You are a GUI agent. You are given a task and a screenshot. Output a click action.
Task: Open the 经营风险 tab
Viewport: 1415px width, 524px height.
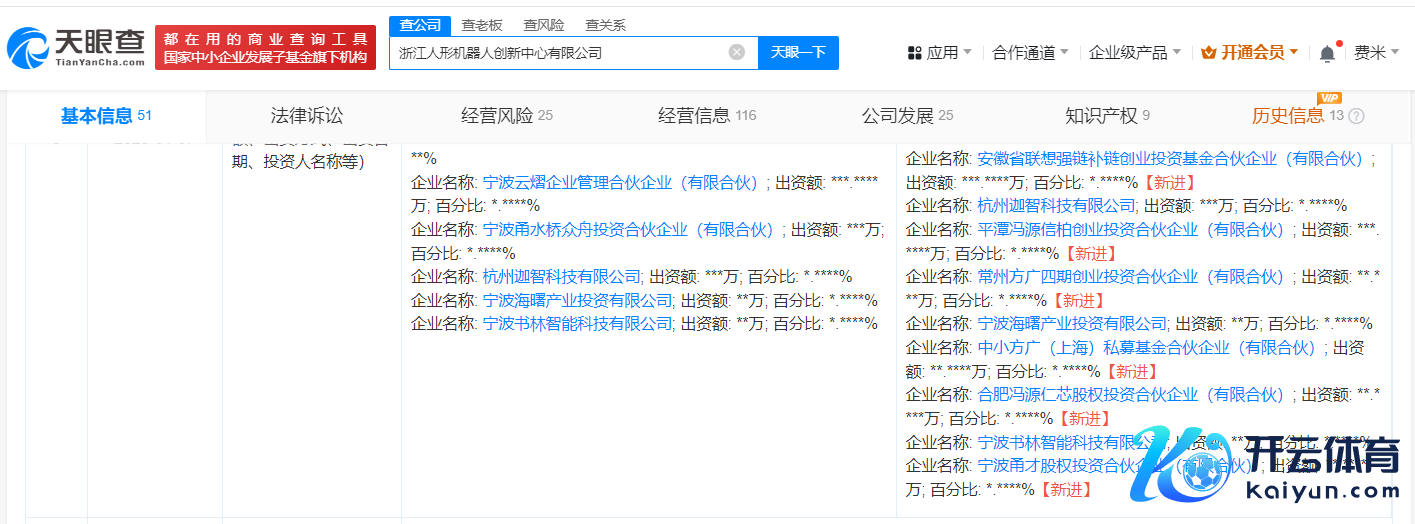coord(497,116)
